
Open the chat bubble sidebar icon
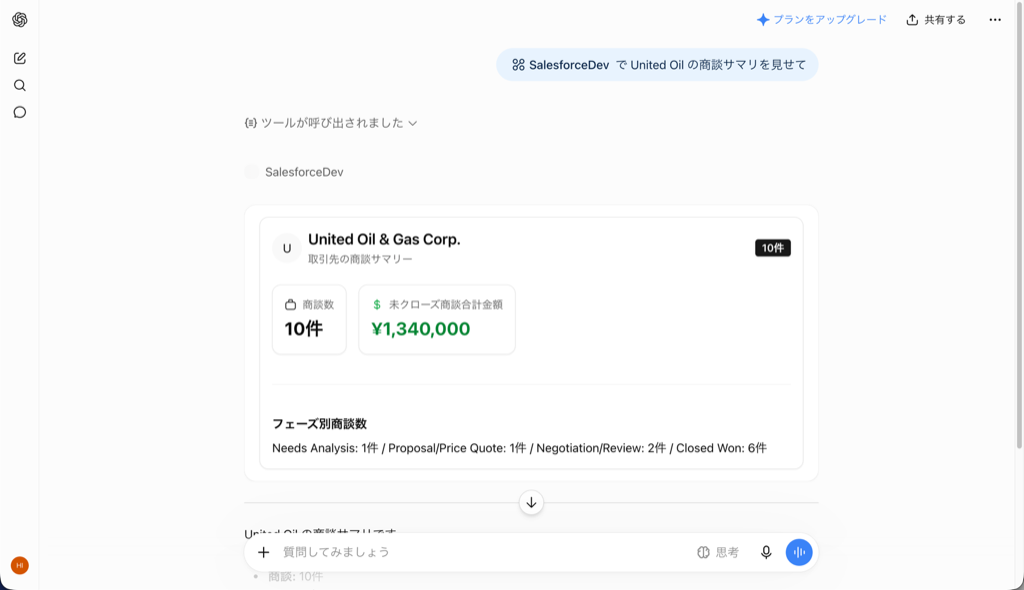[20, 112]
